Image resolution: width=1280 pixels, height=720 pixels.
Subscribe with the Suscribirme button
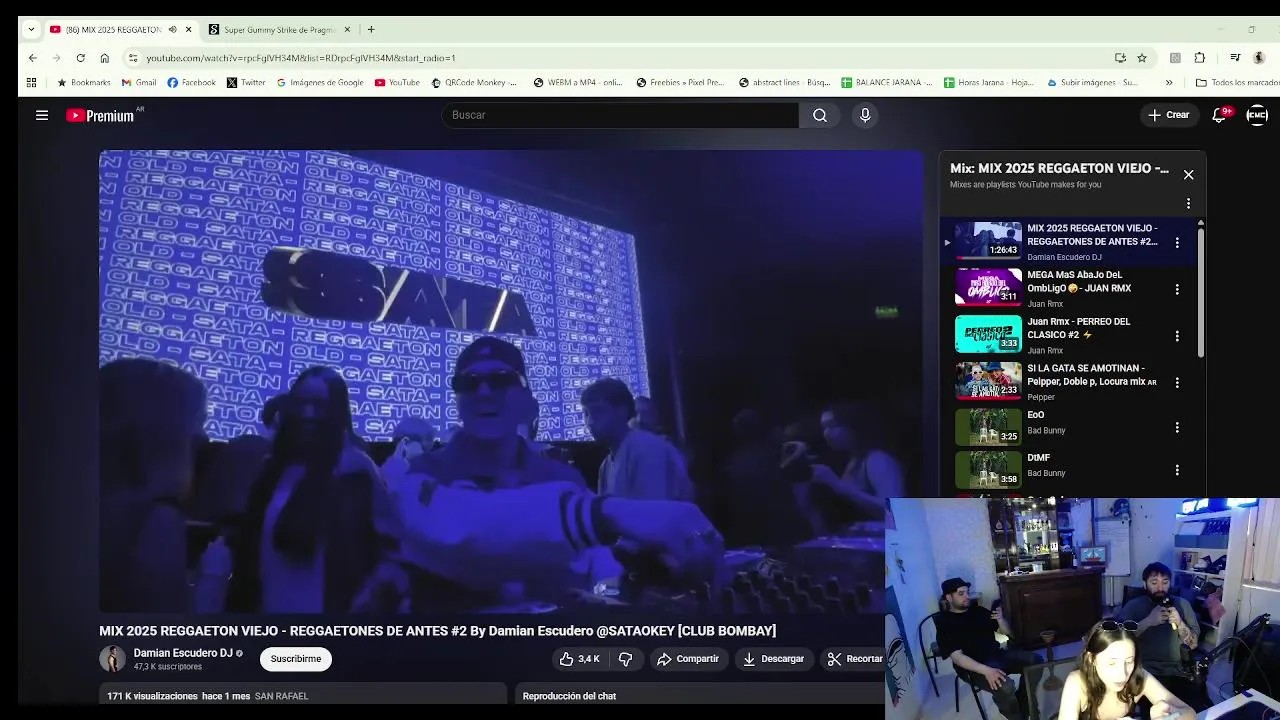tap(296, 659)
